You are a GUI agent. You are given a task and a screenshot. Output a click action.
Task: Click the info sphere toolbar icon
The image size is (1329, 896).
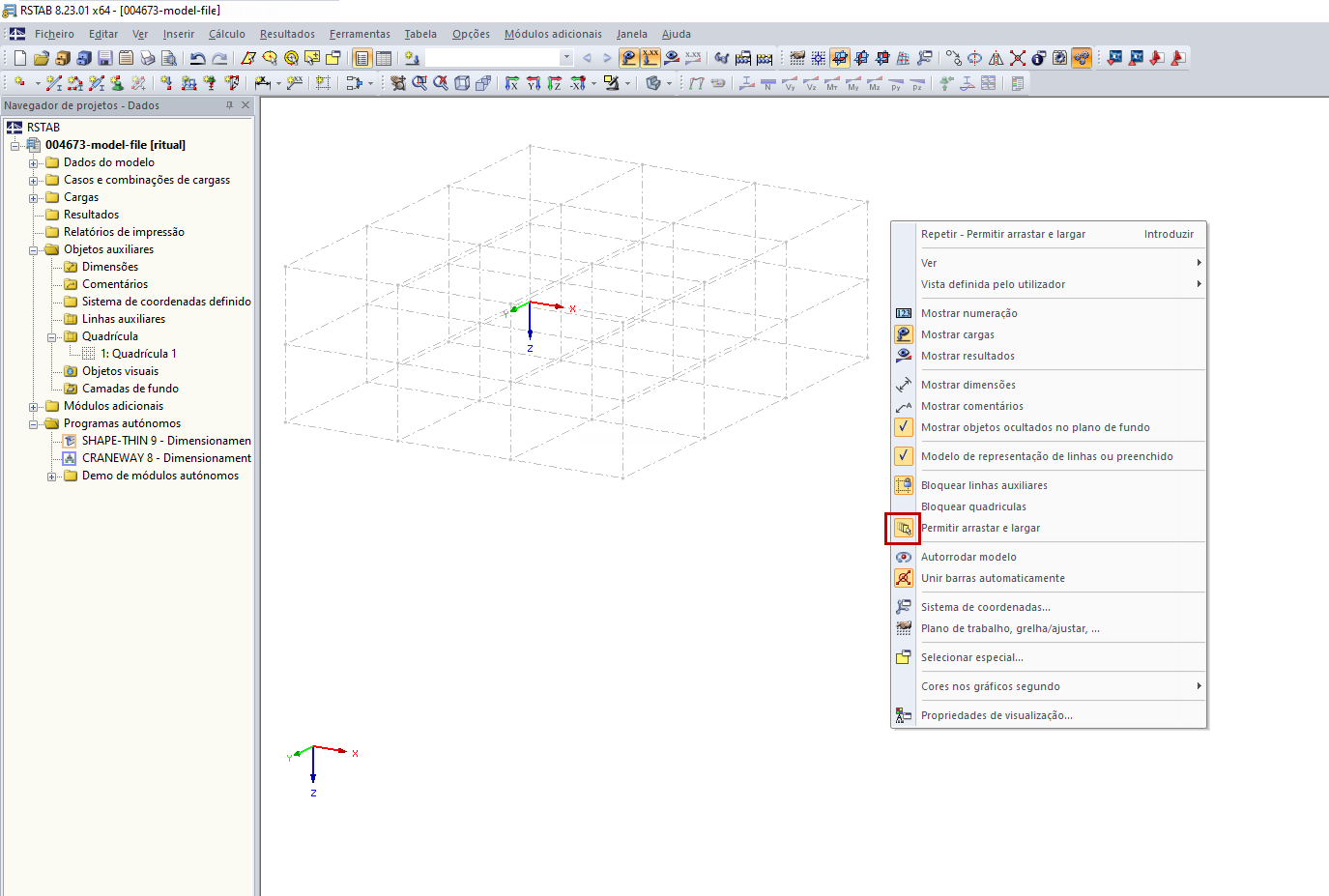pos(1039,58)
